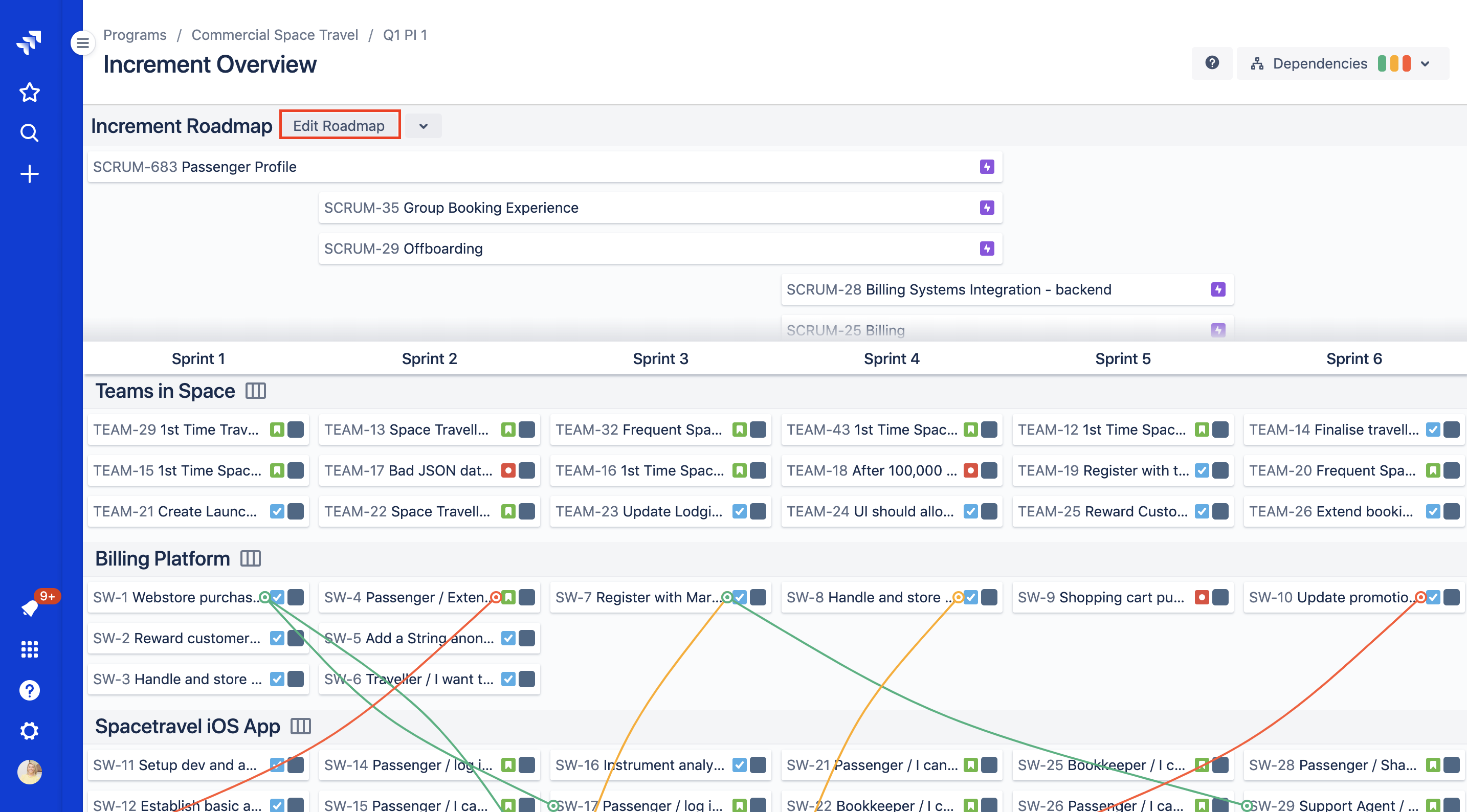The width and height of the screenshot is (1467, 812).
Task: Click red dependency marker on SW-4
Action: click(496, 597)
